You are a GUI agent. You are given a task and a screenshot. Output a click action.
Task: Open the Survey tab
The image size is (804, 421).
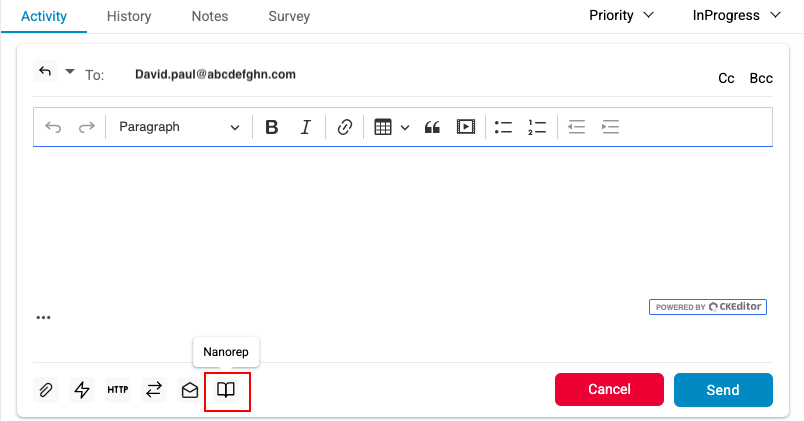(x=289, y=16)
